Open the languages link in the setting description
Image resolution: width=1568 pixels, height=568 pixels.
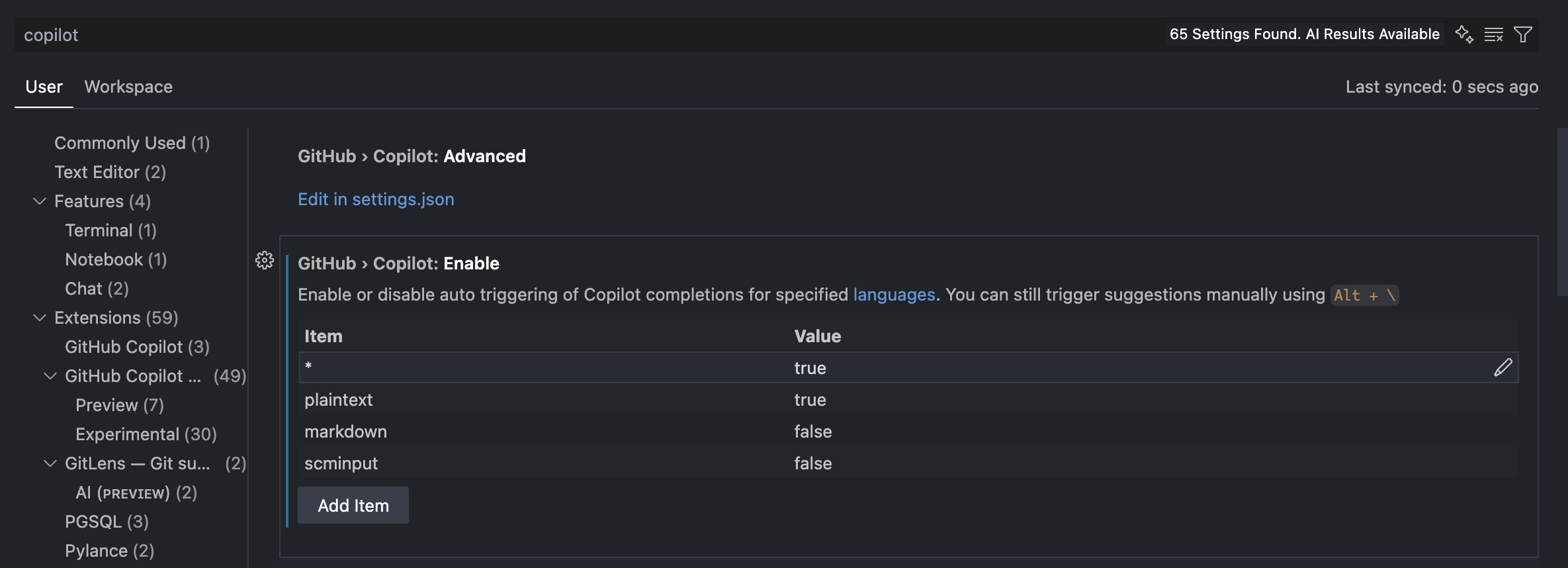pos(893,295)
